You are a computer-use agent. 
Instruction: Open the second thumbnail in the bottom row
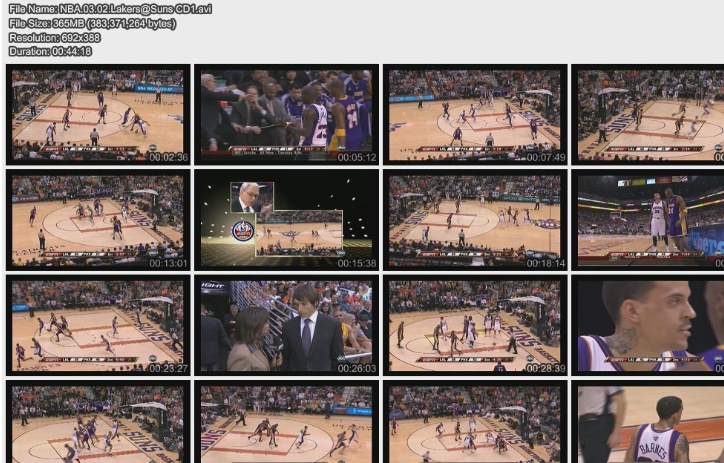286,424
